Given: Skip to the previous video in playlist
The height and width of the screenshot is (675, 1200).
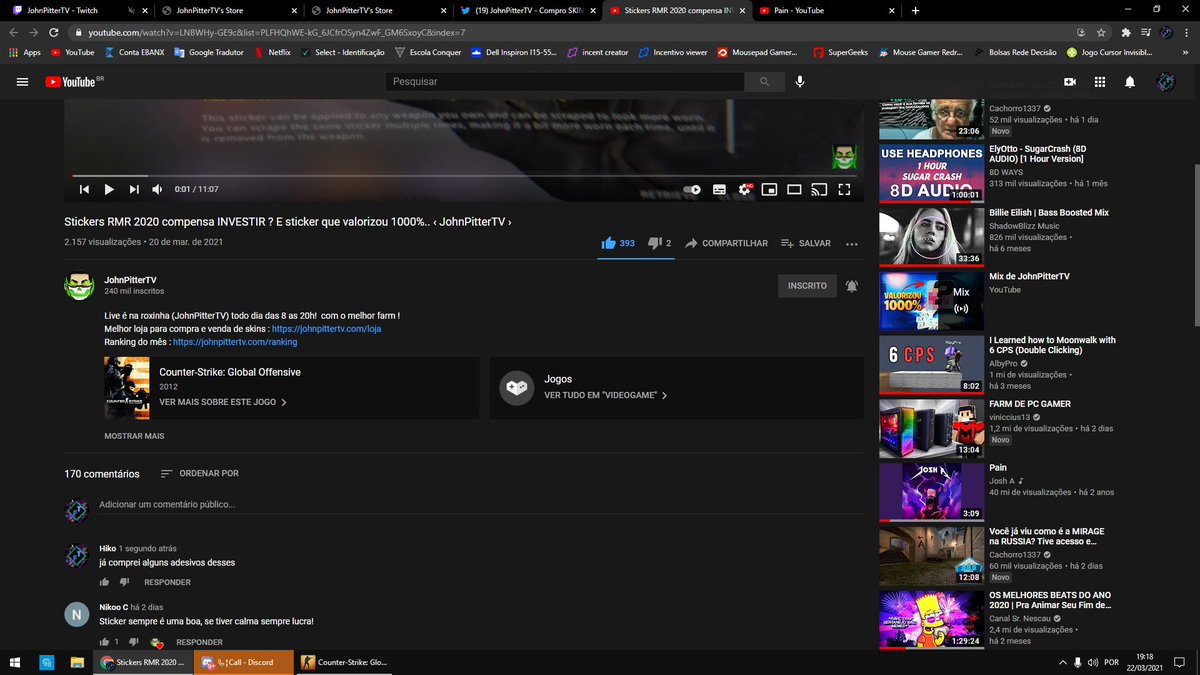Looking at the screenshot, I should point(84,189).
